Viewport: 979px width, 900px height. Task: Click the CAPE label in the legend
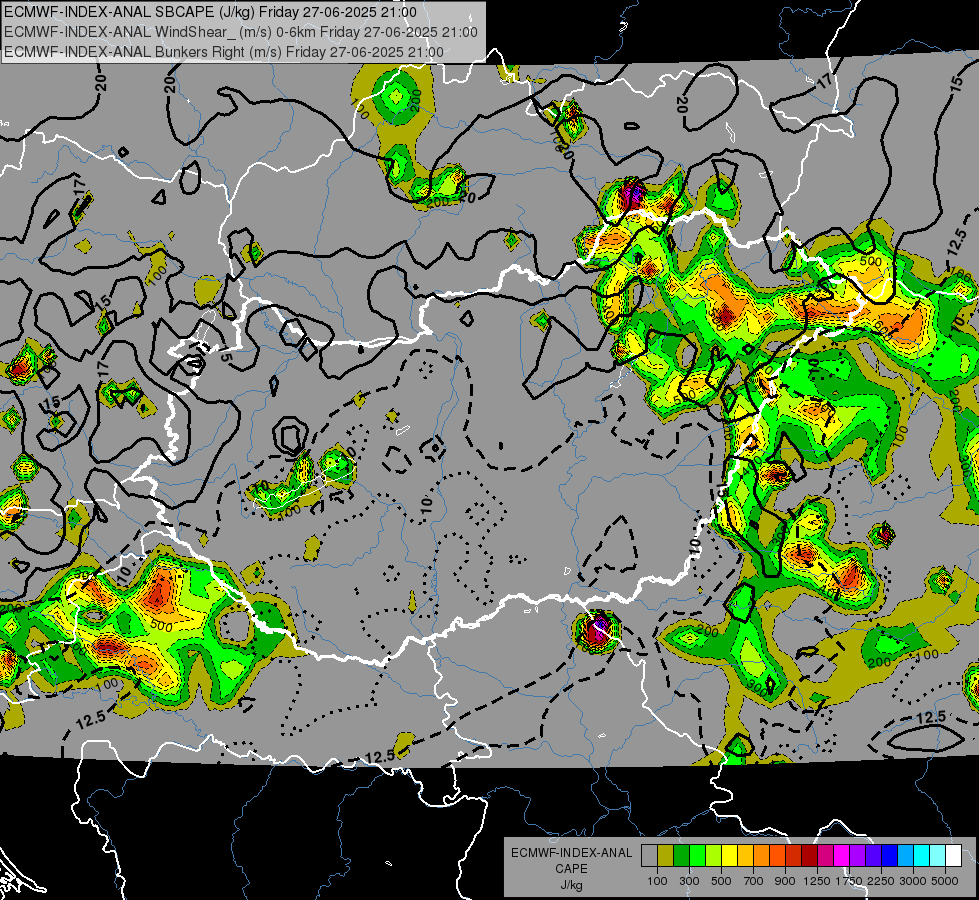[571, 869]
